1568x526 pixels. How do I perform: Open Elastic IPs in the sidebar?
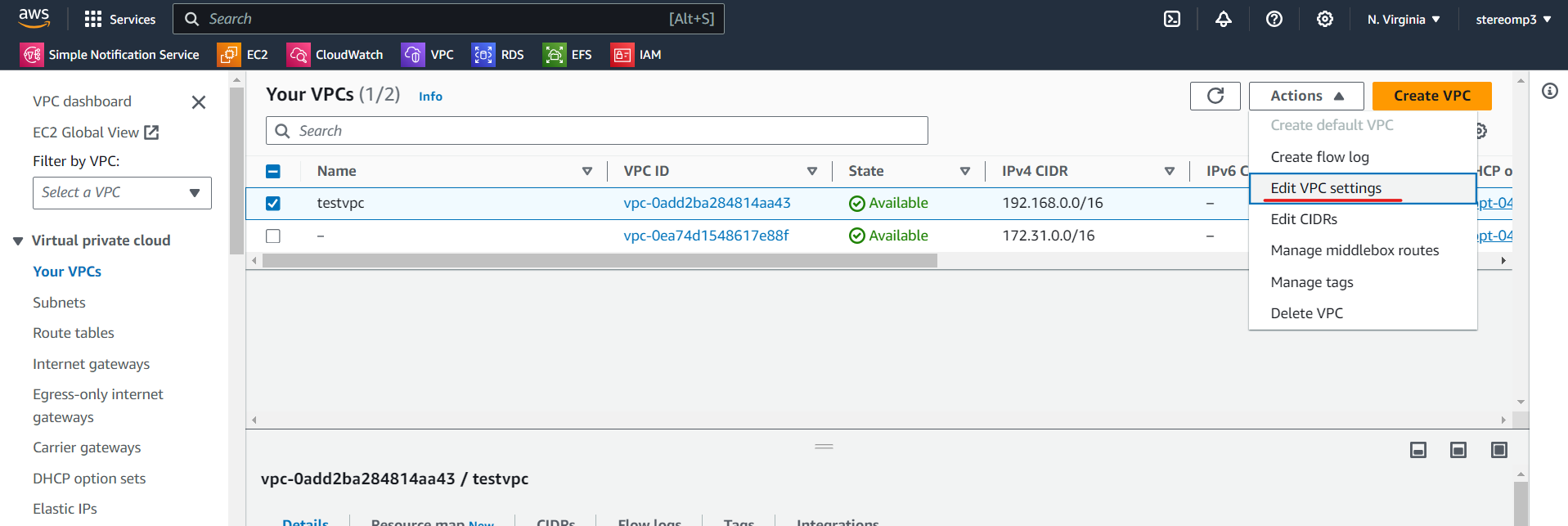click(x=65, y=509)
